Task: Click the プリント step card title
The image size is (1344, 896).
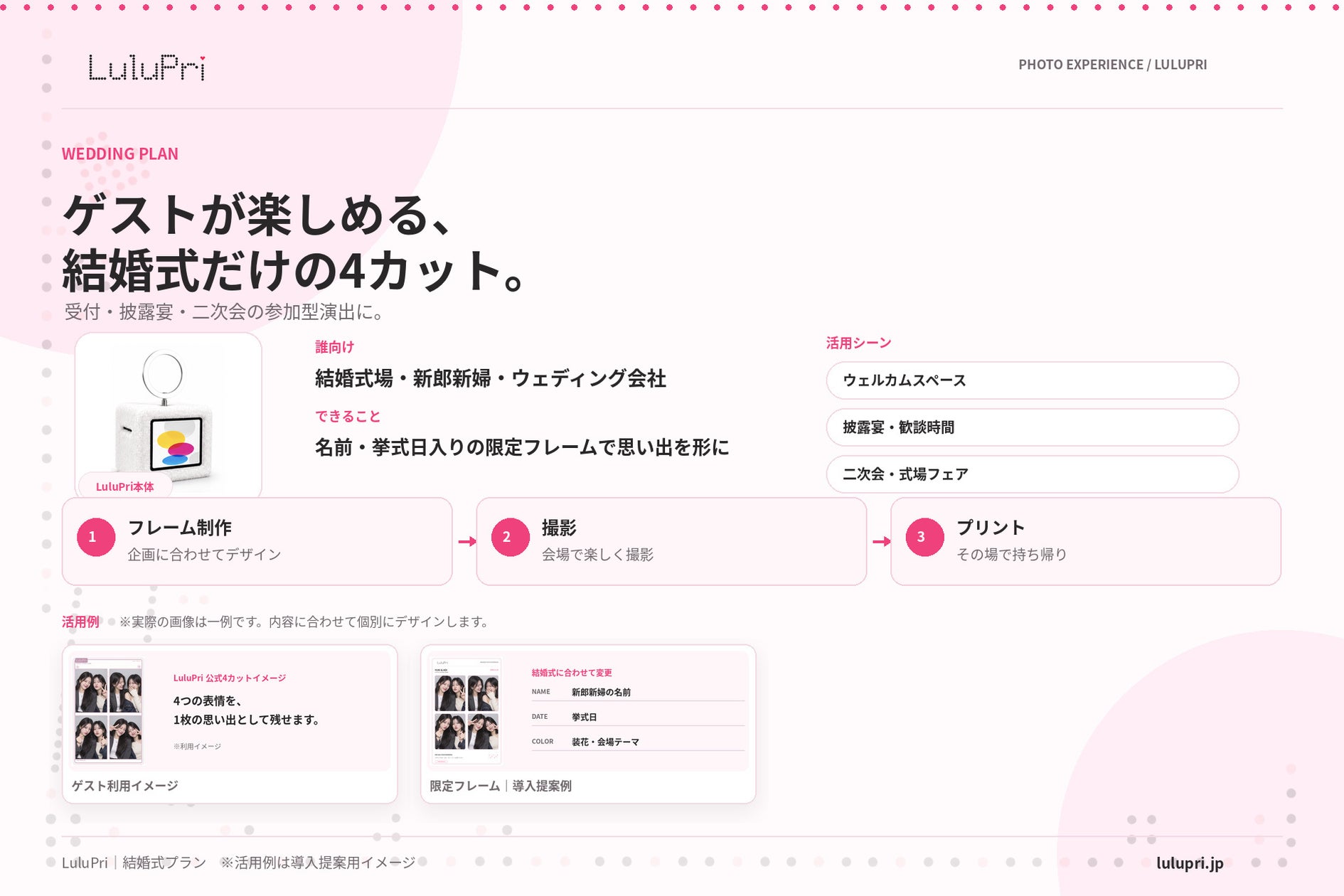Action: click(x=991, y=528)
